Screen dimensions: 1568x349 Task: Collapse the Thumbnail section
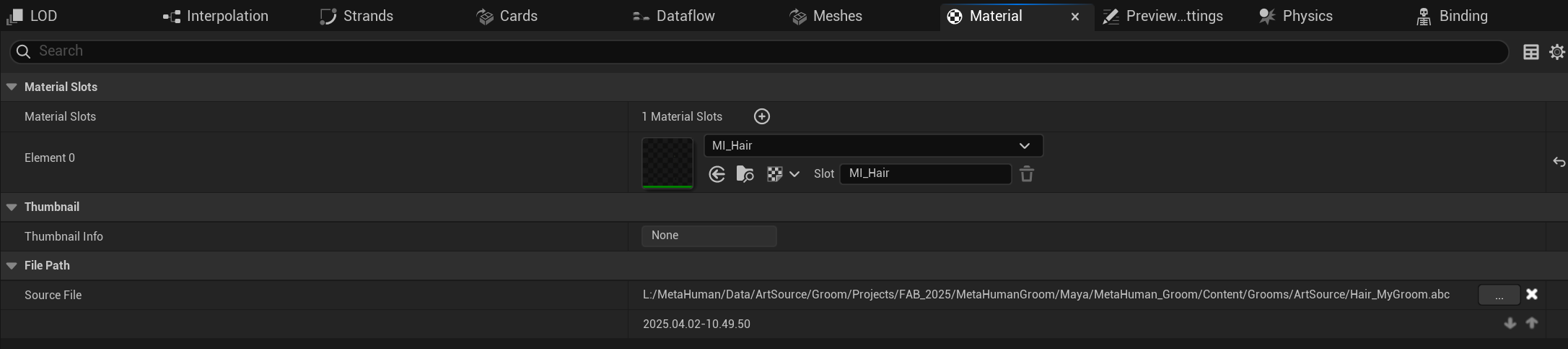coord(12,207)
